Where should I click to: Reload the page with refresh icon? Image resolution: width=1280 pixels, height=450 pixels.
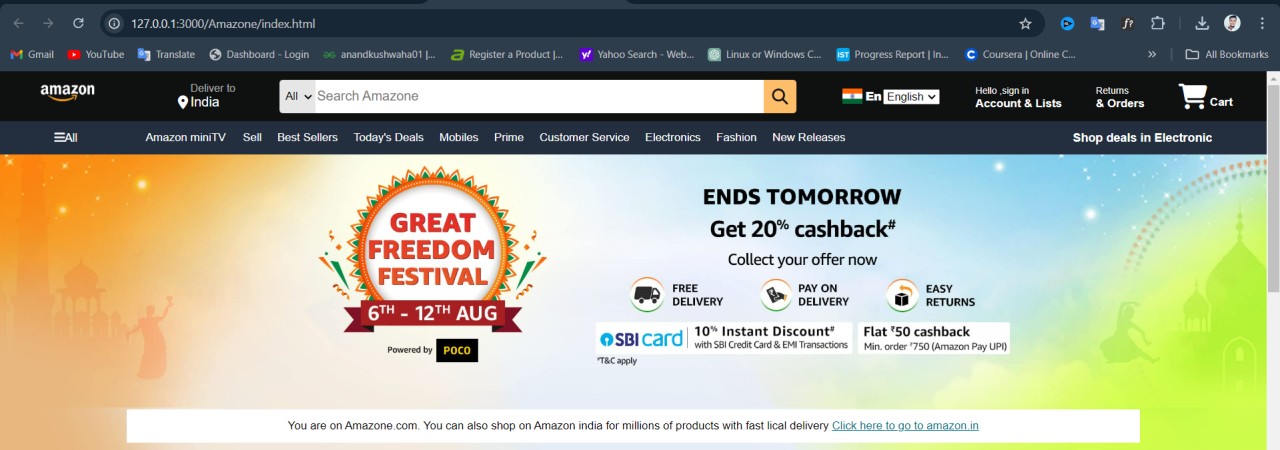[79, 23]
